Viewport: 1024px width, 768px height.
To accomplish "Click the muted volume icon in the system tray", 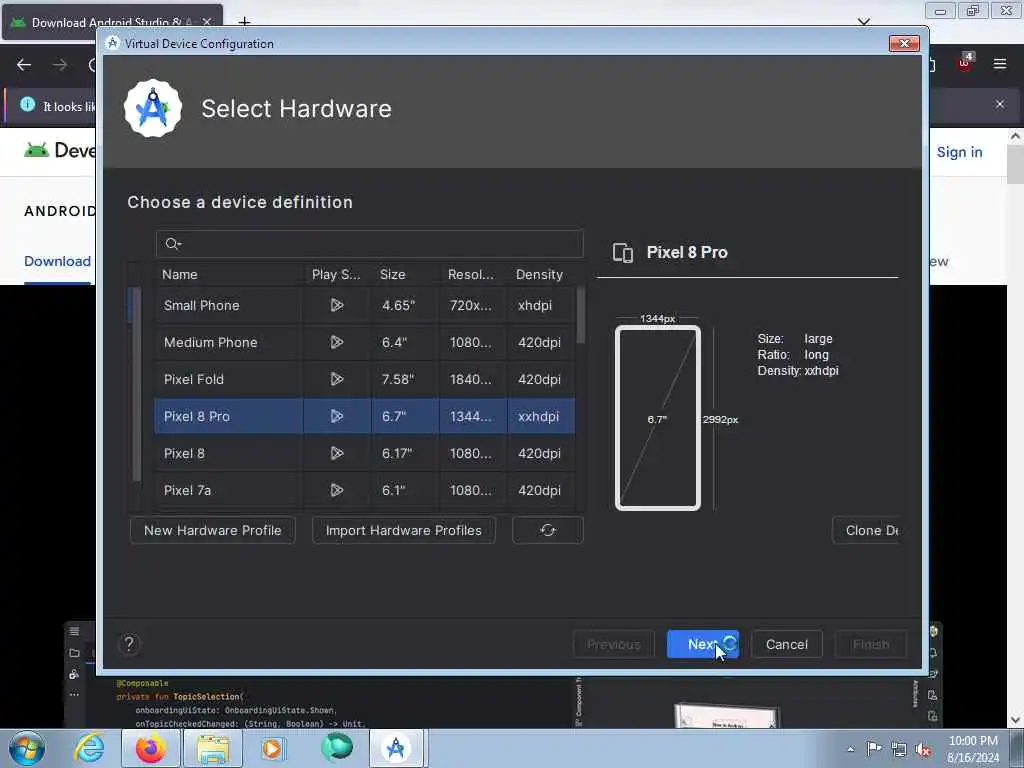I will coord(923,749).
